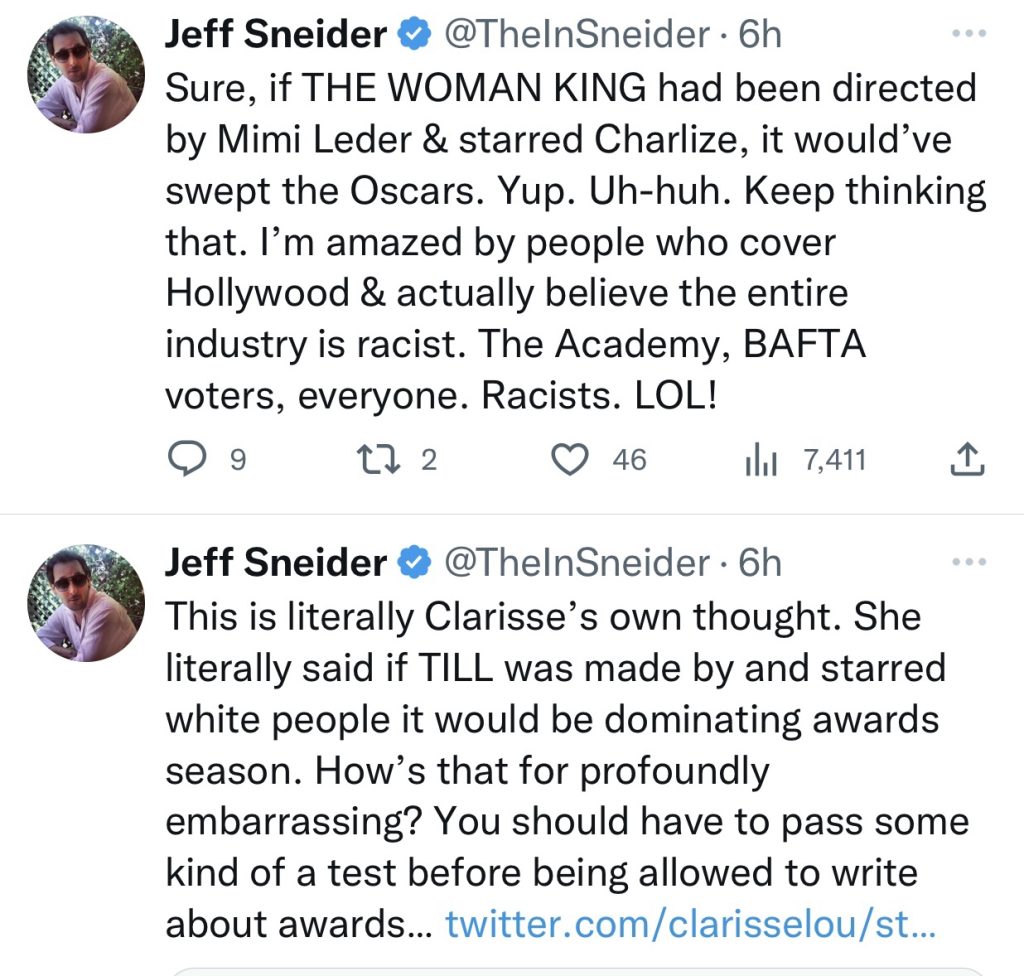This screenshot has width=1024, height=976.
Task: Reply to The Woman King tweet
Action: [185, 459]
